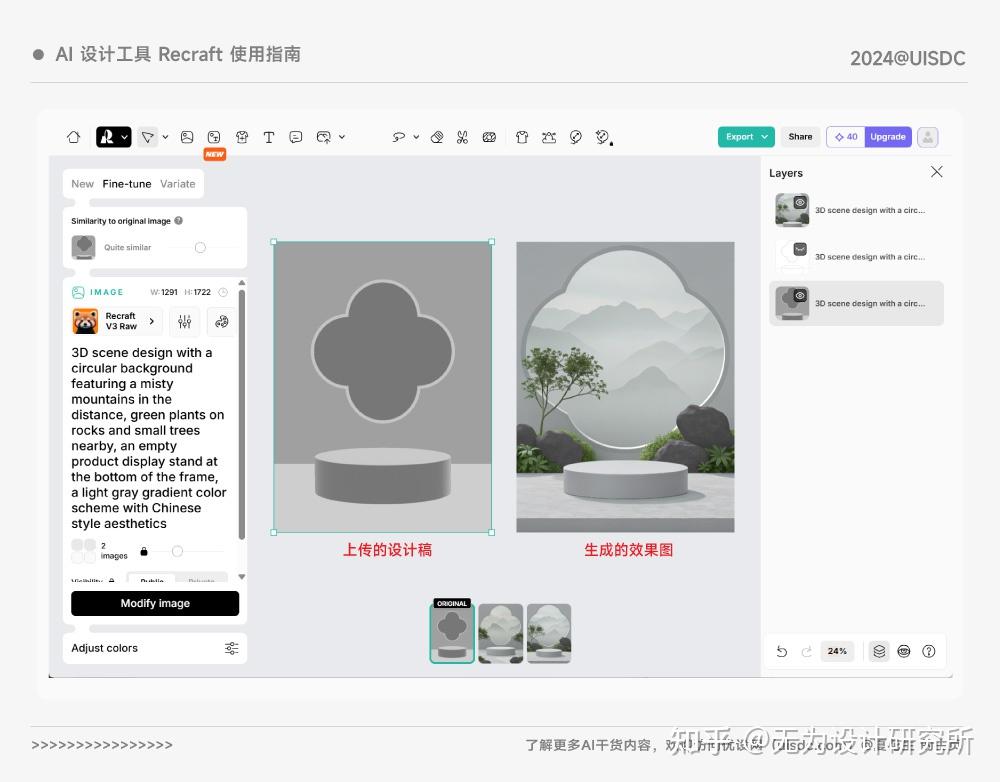Select the ORIGINAL thumbnail at bottom
The image size is (1000, 782).
pyautogui.click(x=451, y=633)
